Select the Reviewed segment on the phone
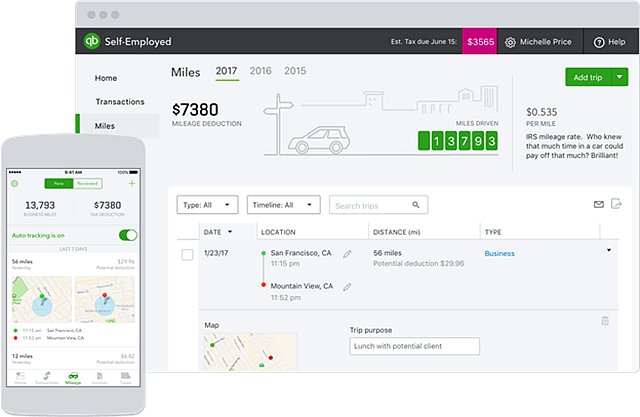The image size is (640, 417). 87,184
